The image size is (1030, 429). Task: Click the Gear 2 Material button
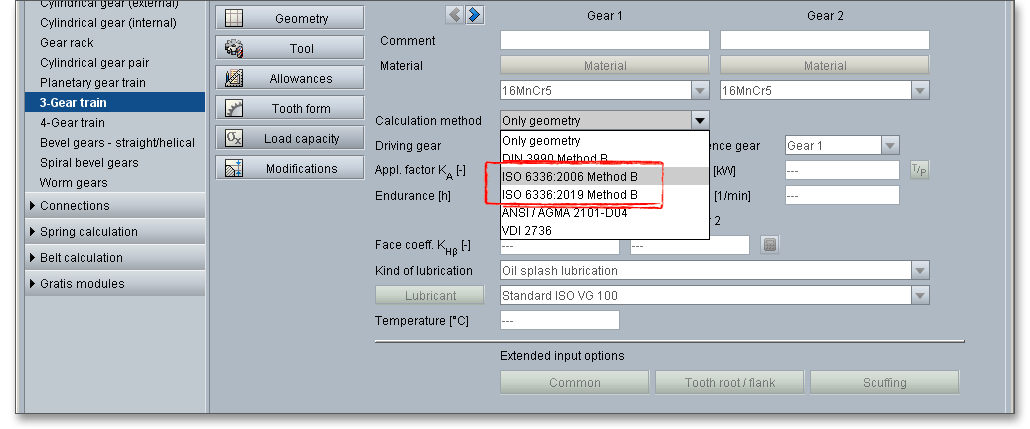824,66
